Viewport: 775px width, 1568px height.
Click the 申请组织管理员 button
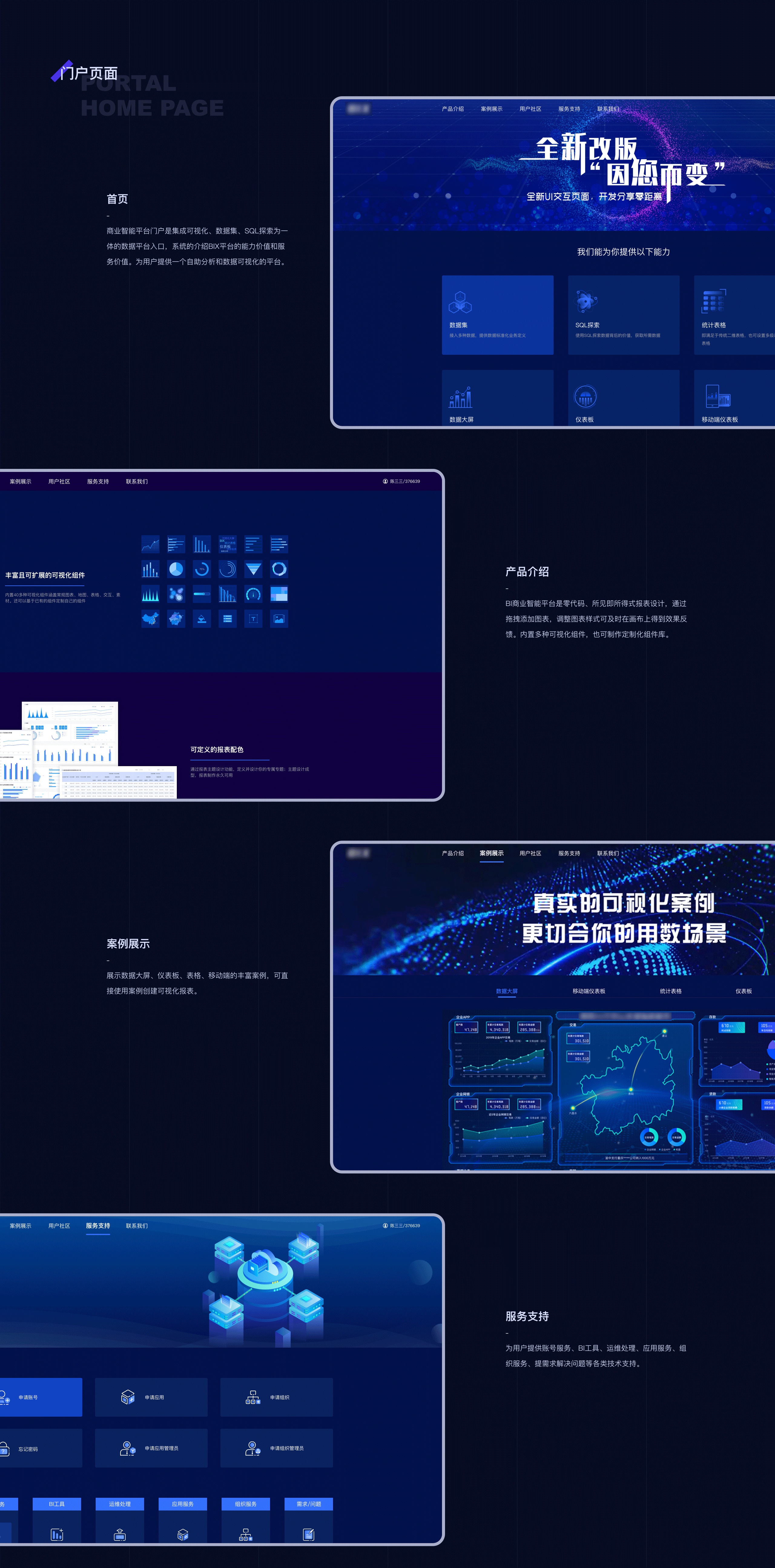tap(277, 1448)
